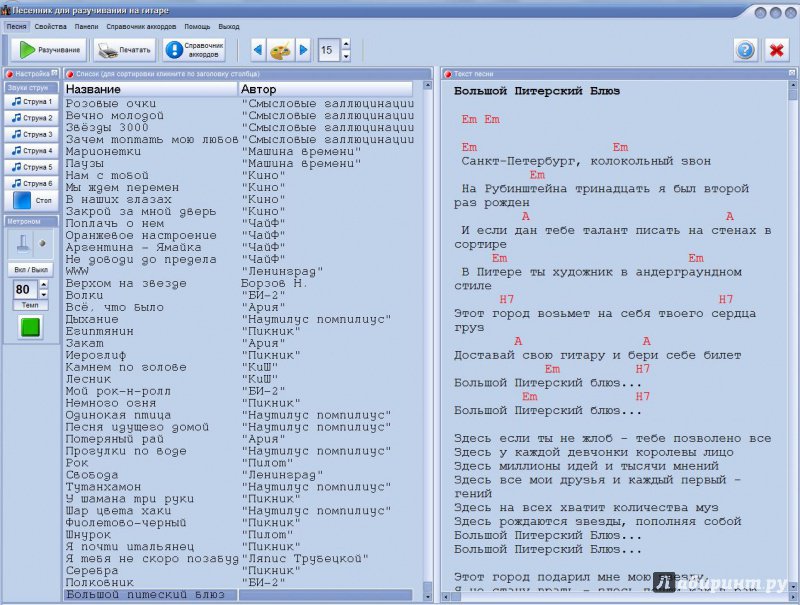Print the song with the Печатать button
The image size is (800, 605).
point(125,50)
